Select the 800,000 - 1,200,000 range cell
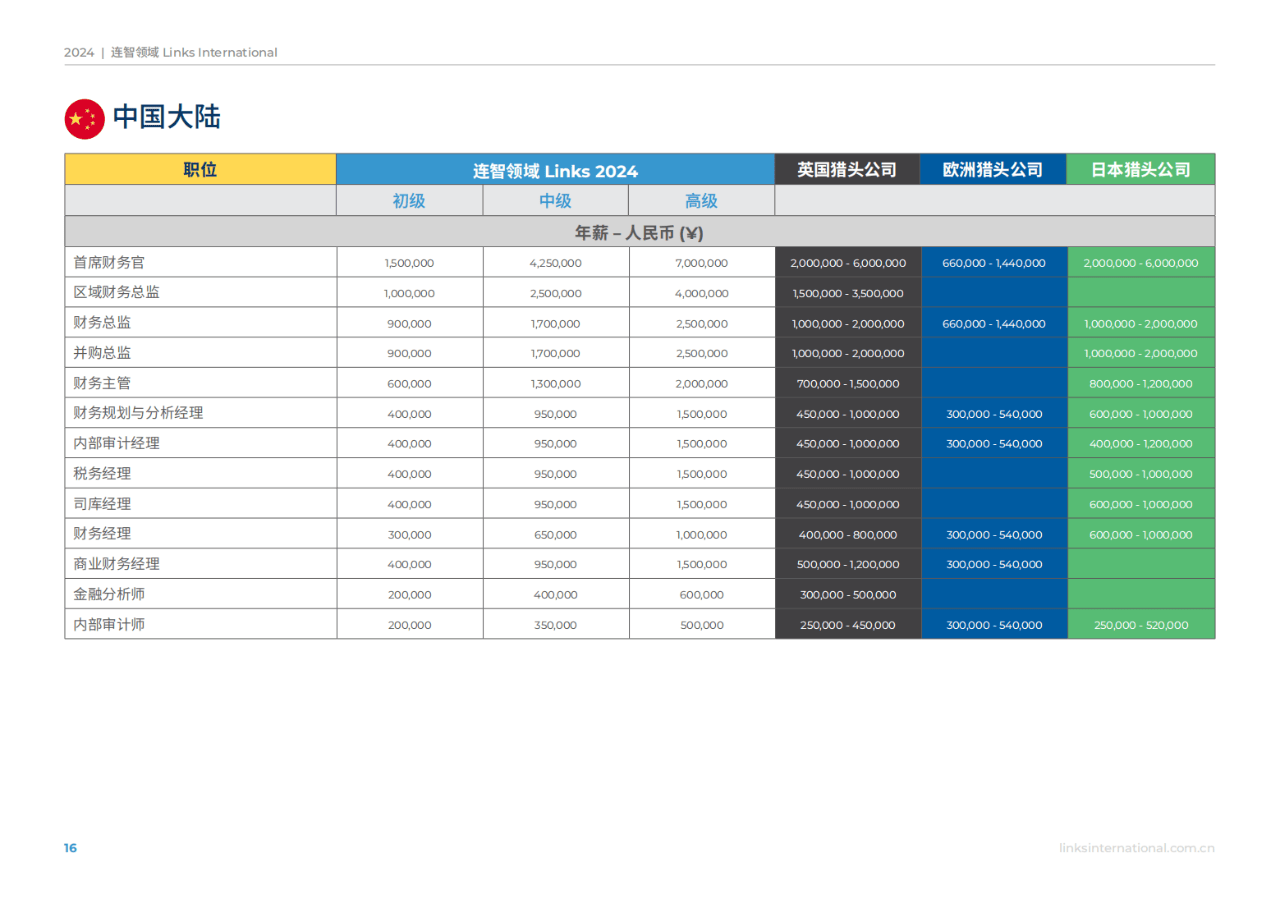 [x=1141, y=384]
